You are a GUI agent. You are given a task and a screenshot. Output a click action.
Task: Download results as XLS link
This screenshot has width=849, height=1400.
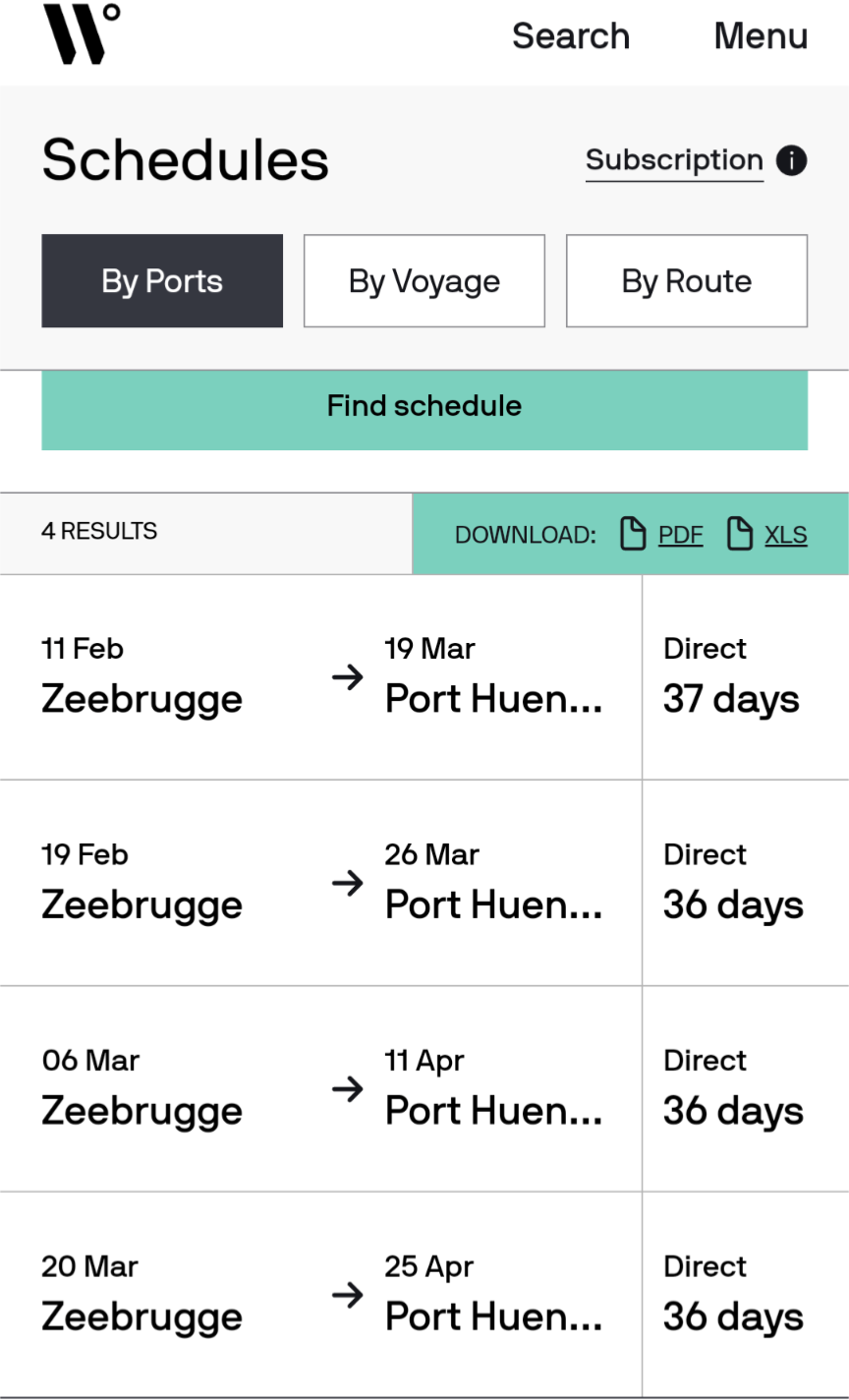click(x=786, y=535)
